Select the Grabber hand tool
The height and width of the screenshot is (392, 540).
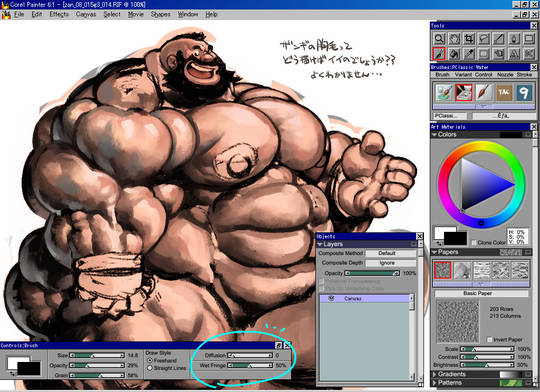(454, 38)
